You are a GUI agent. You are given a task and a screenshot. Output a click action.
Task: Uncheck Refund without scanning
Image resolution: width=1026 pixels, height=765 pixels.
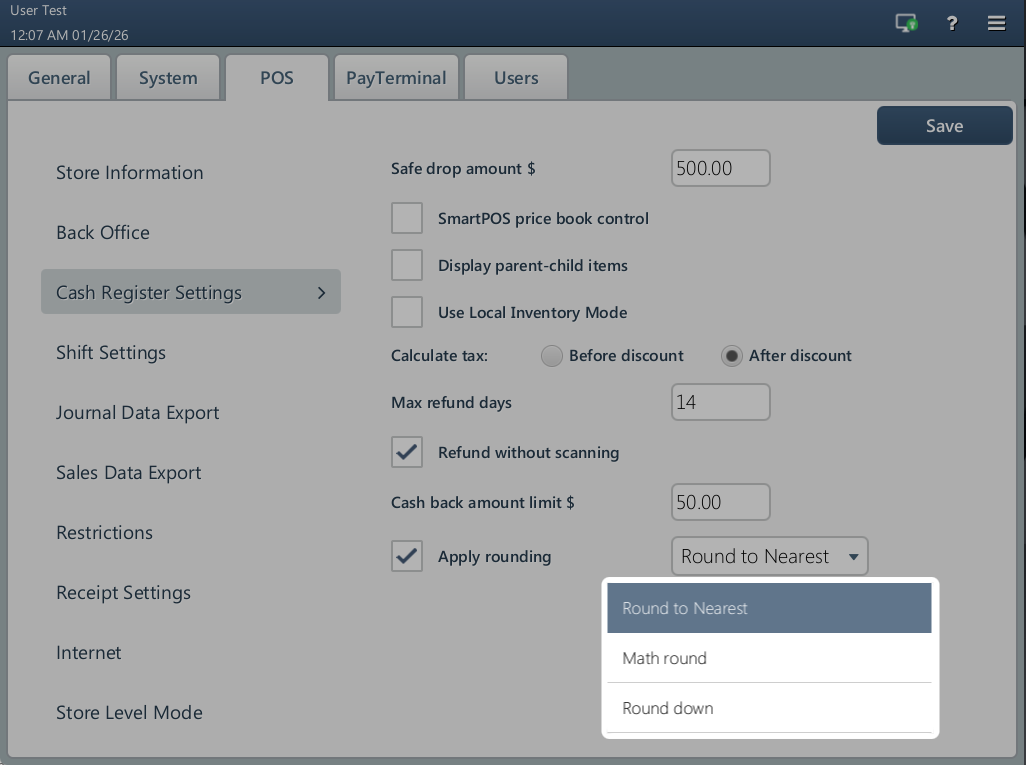pos(407,452)
